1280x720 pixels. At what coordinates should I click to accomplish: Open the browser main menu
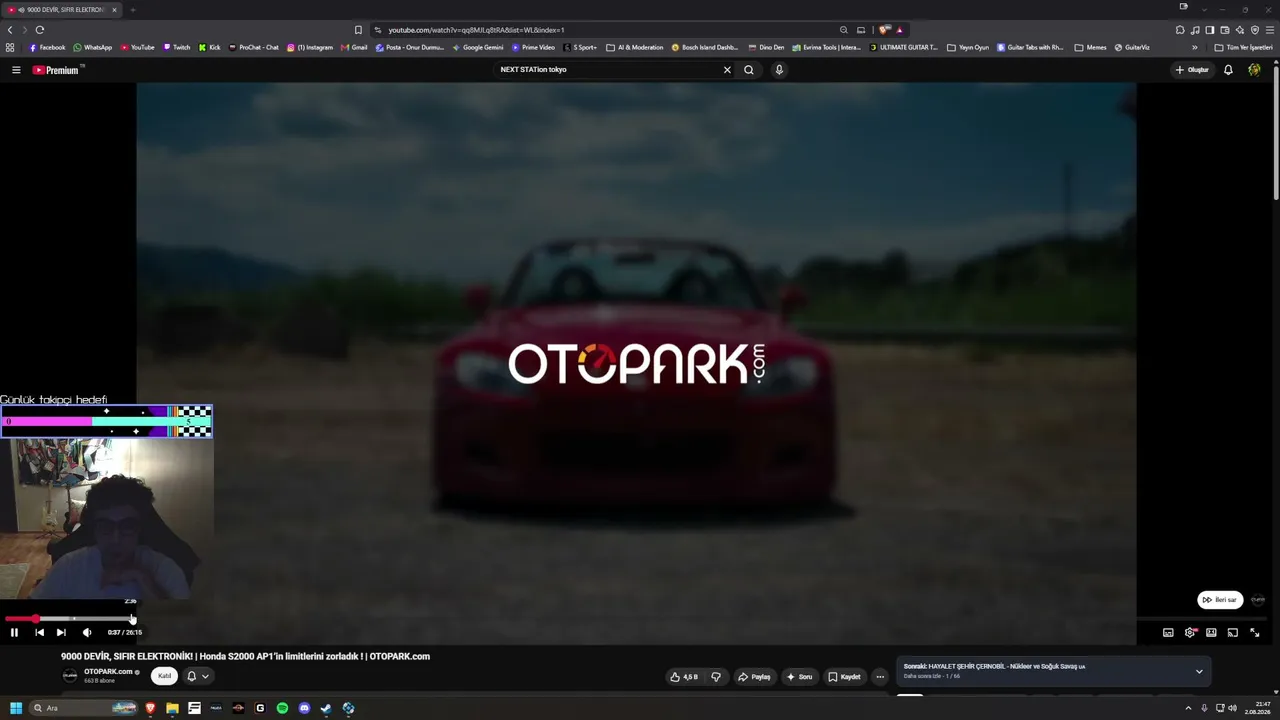(1270, 30)
